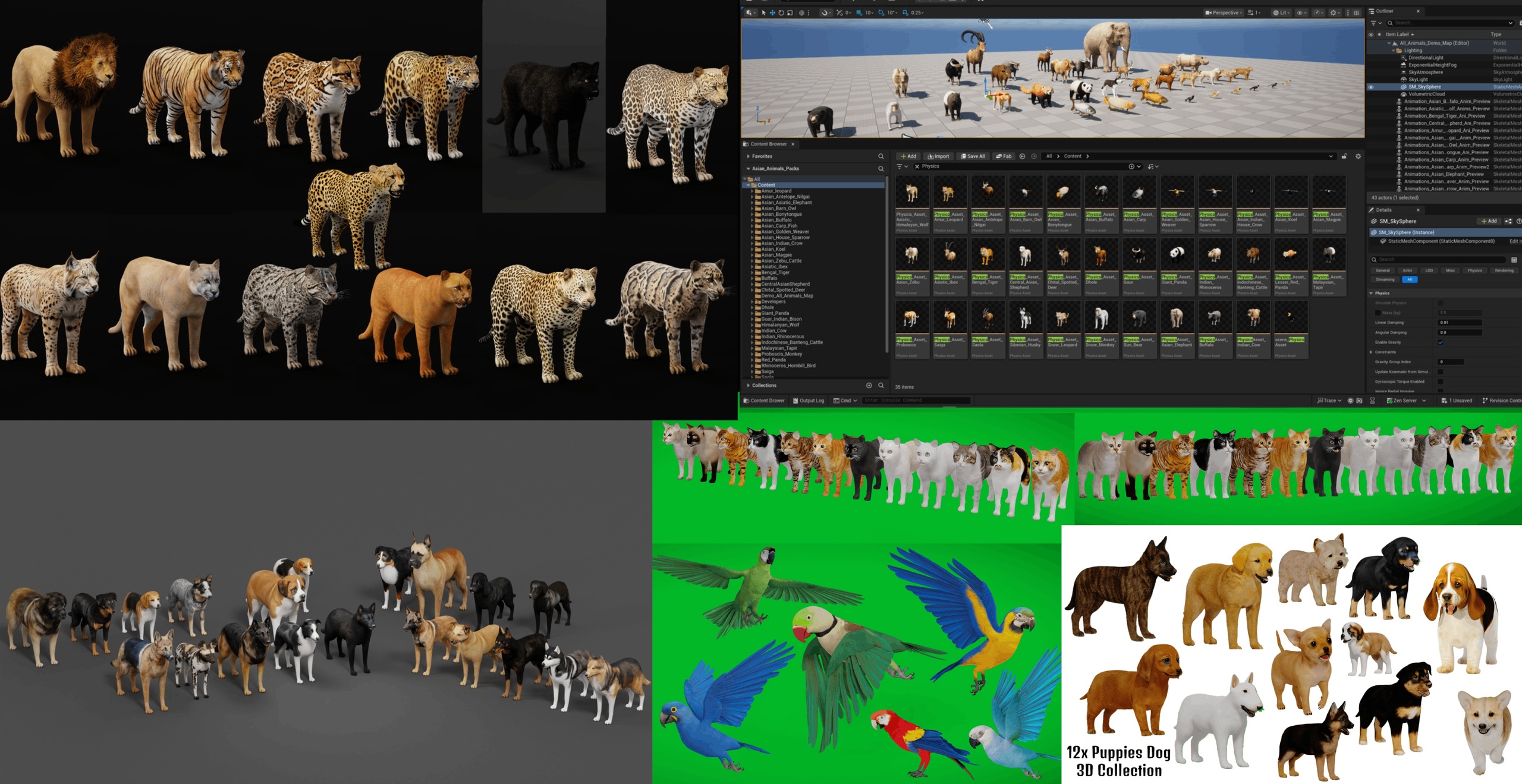Image resolution: width=1522 pixels, height=784 pixels.
Task: Click the Import button in Content Browser
Action: pyautogui.click(x=939, y=156)
